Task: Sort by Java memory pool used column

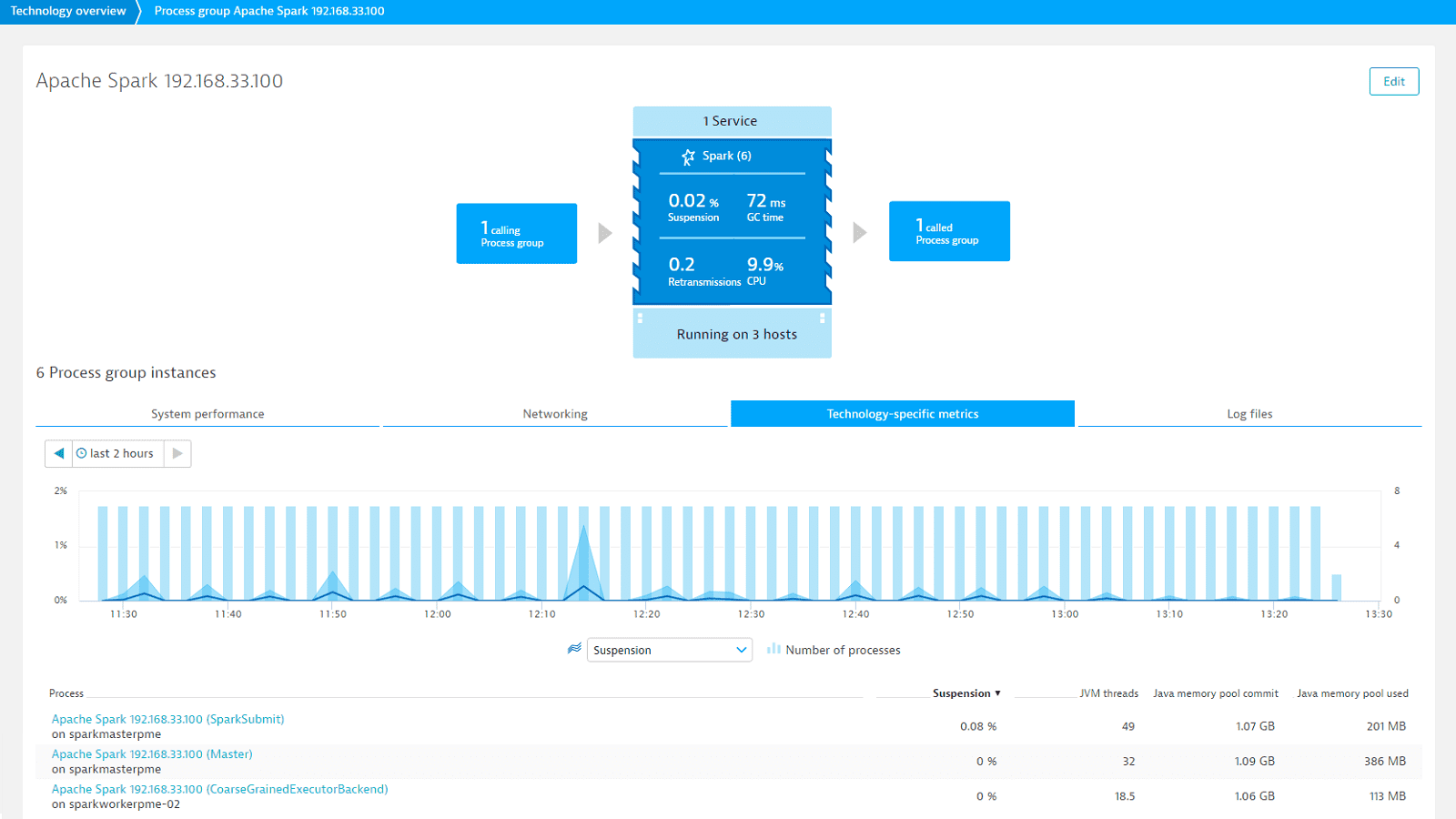Action: [x=1352, y=693]
